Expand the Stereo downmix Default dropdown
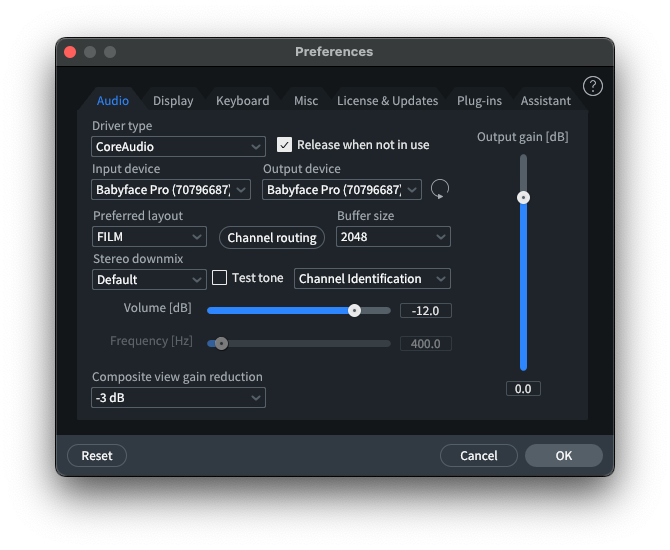 pyautogui.click(x=149, y=279)
